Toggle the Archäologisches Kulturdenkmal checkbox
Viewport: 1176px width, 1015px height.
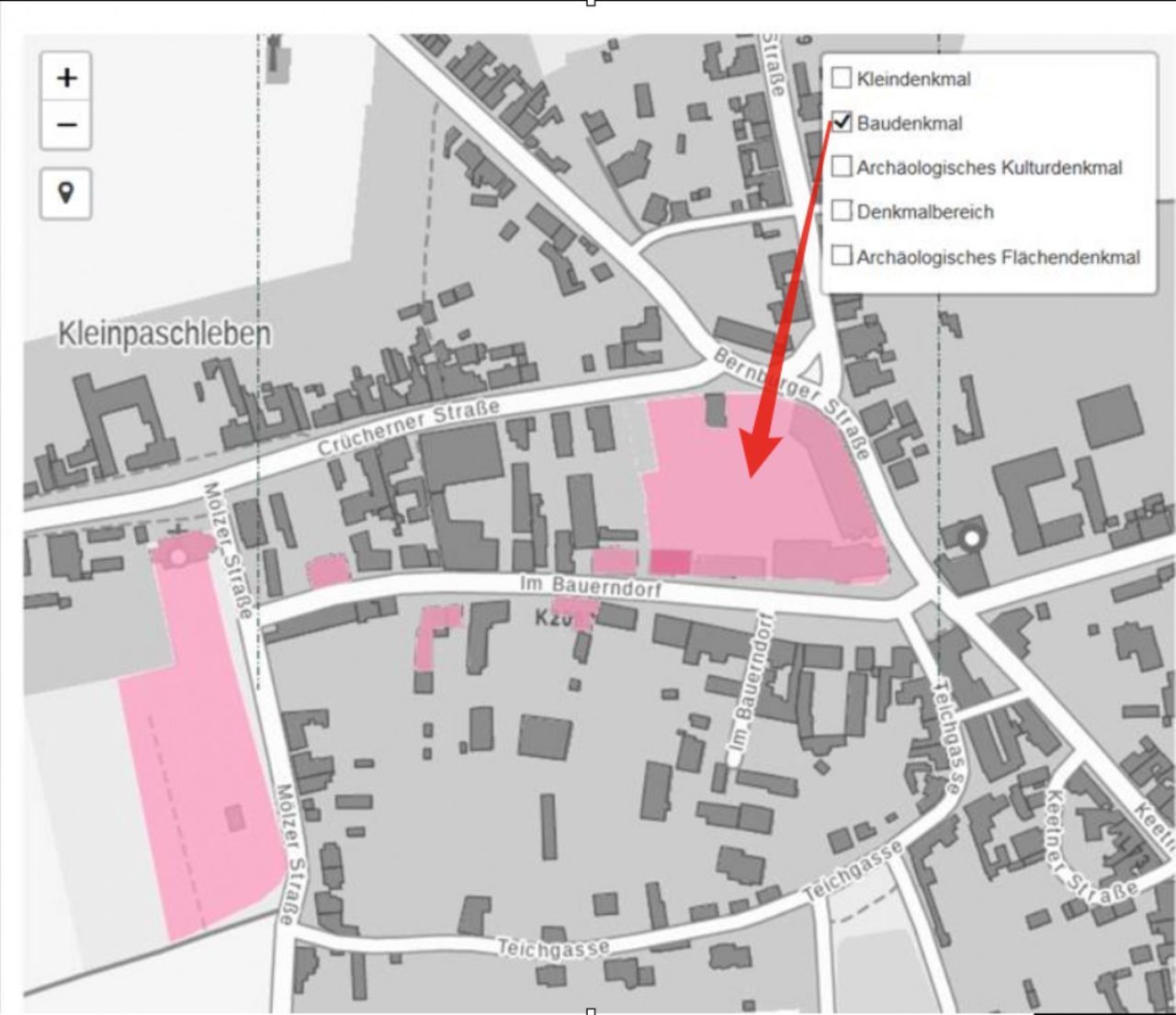pyautogui.click(x=841, y=167)
